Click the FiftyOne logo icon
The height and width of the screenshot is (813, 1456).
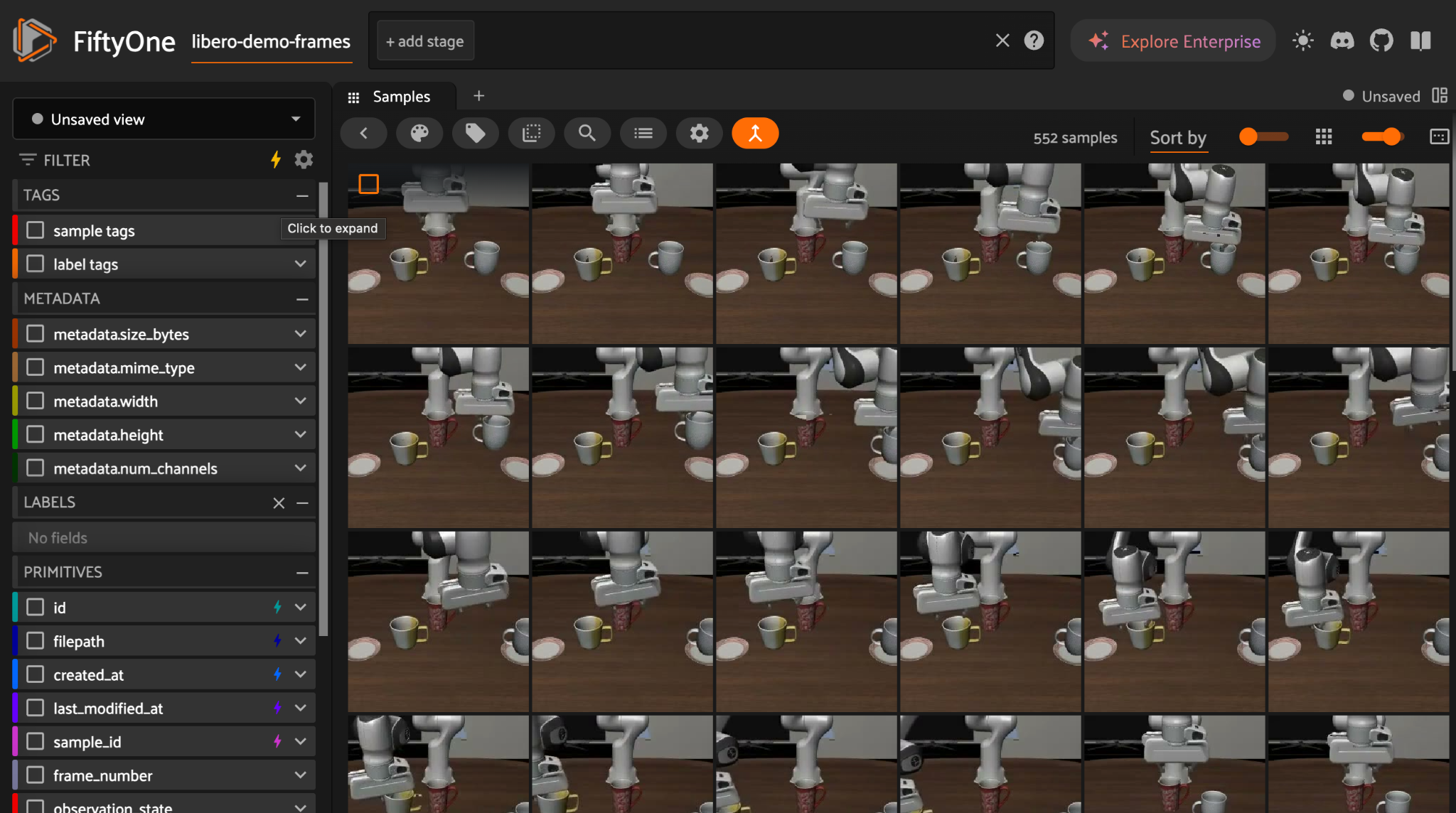34,41
